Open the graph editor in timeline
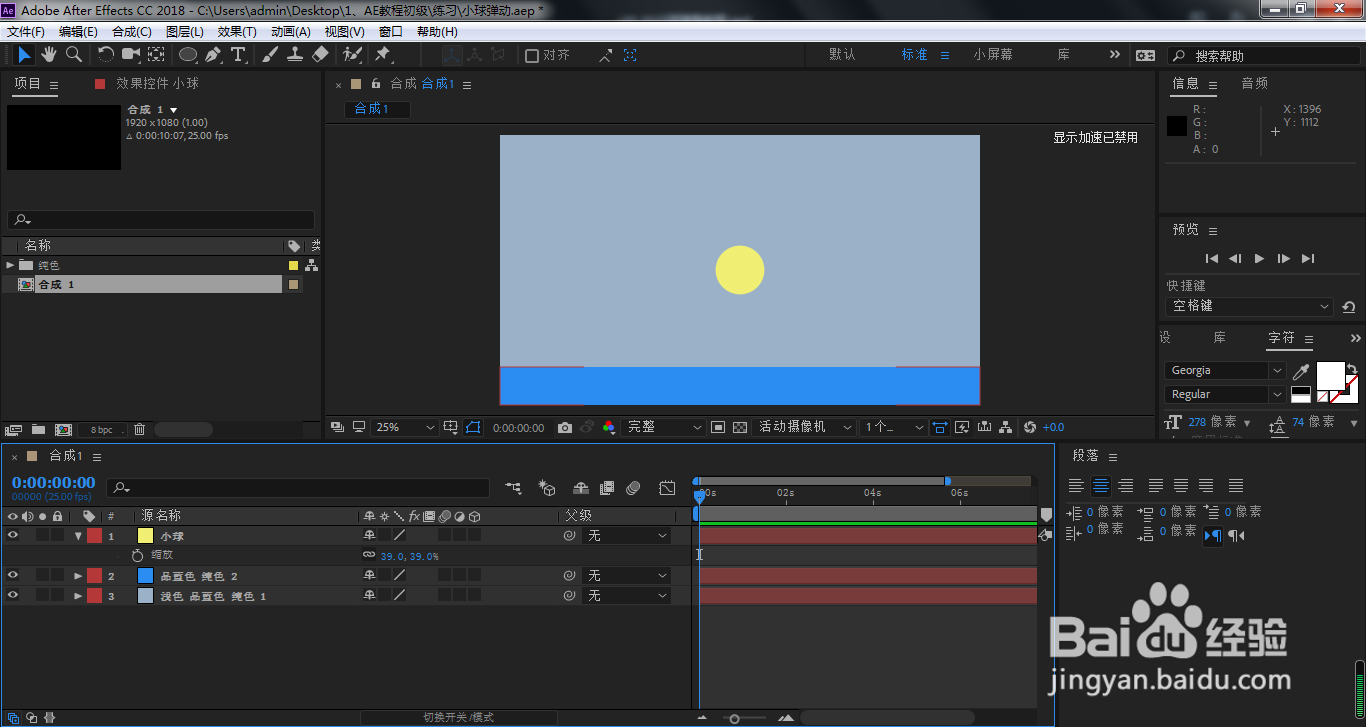The width and height of the screenshot is (1366, 727). 667,488
